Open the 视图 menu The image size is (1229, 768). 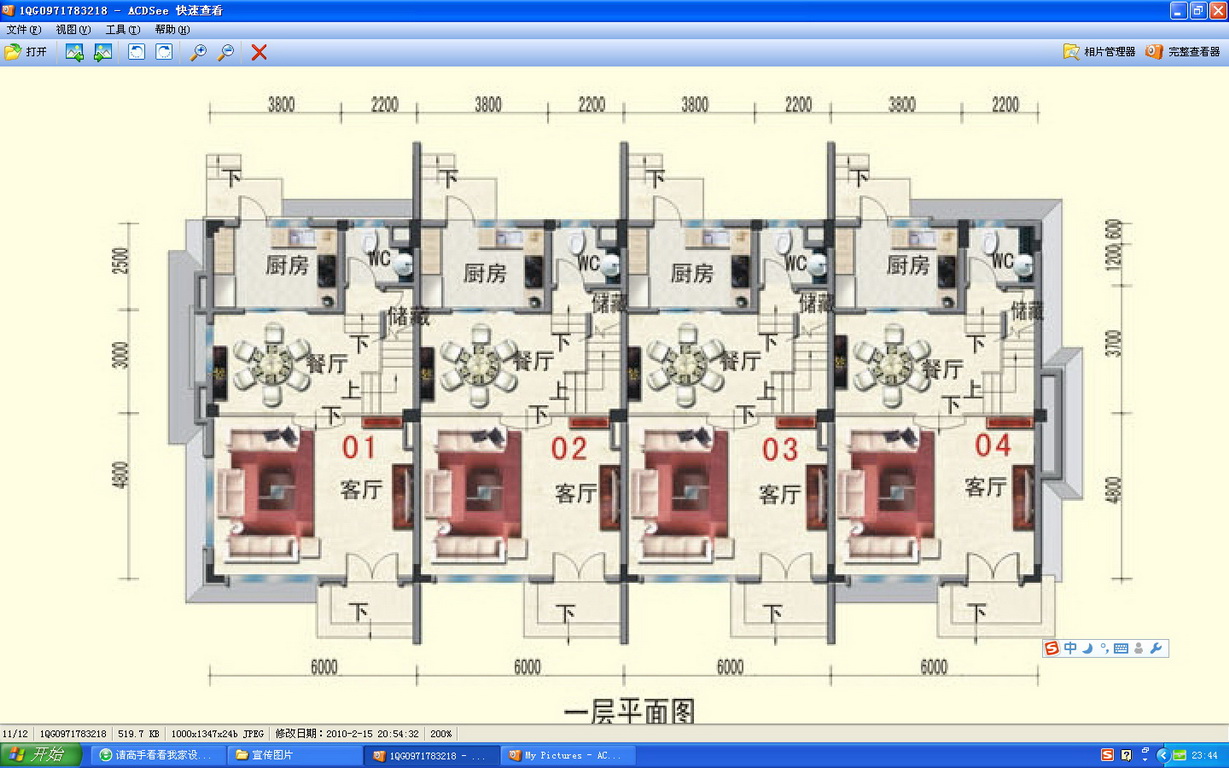[73, 30]
